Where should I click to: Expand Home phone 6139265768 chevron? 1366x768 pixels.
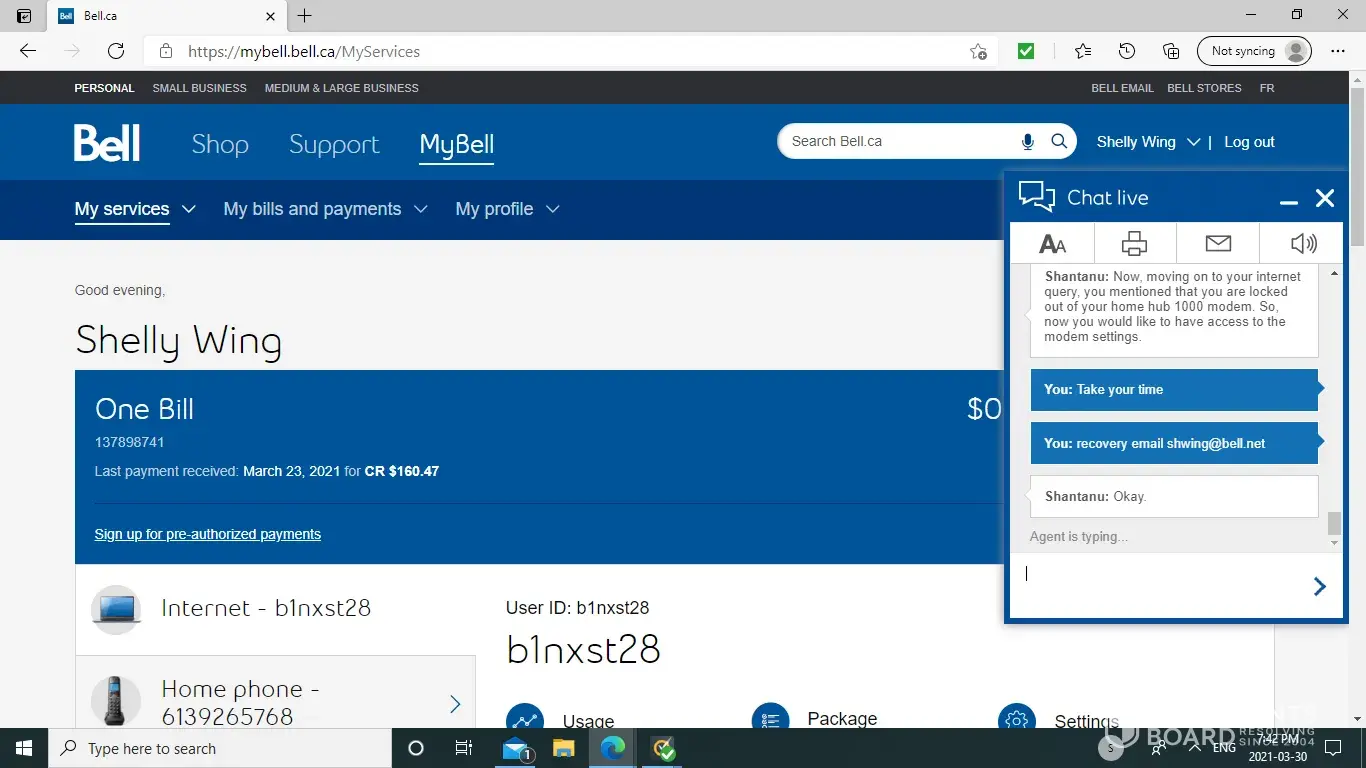[455, 704]
